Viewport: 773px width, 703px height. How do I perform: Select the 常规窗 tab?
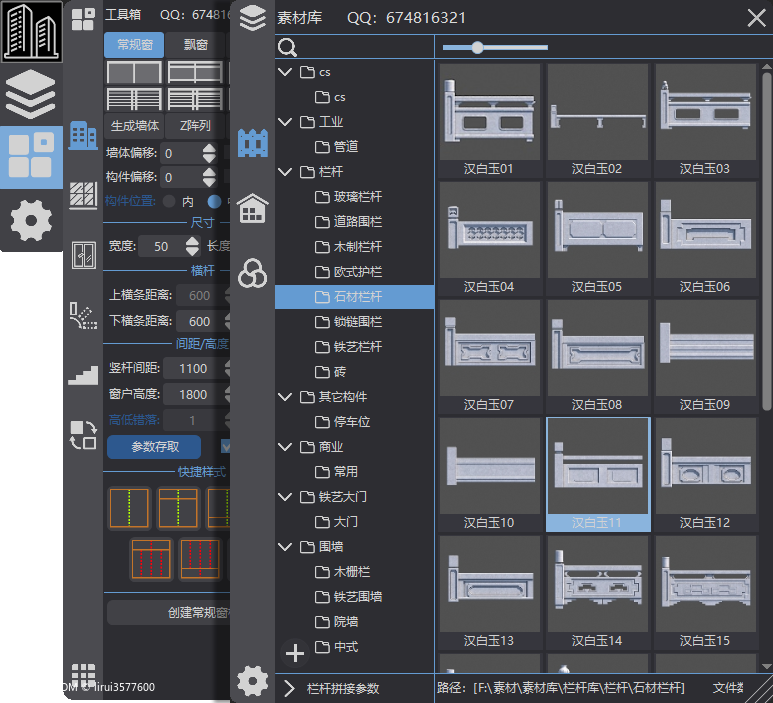(x=134, y=44)
